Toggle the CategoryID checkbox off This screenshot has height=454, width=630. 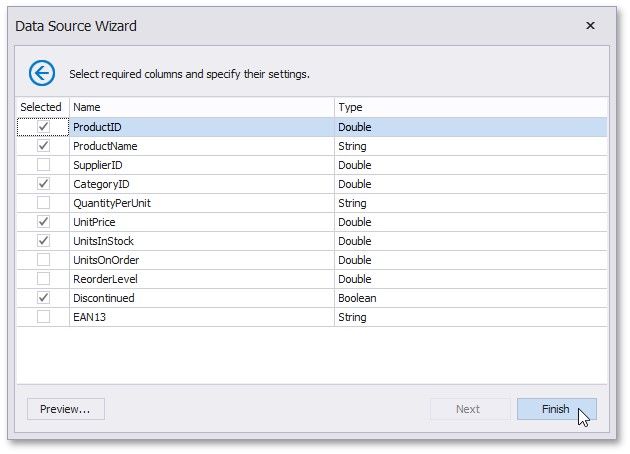pos(43,184)
